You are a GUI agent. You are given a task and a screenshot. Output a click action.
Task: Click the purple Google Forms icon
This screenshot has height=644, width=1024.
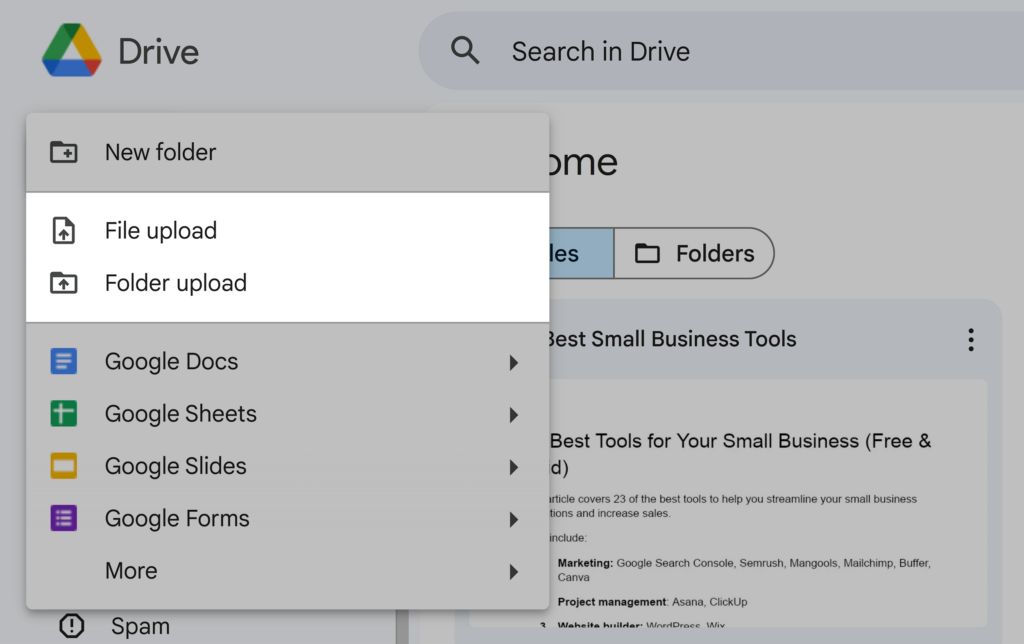64,518
